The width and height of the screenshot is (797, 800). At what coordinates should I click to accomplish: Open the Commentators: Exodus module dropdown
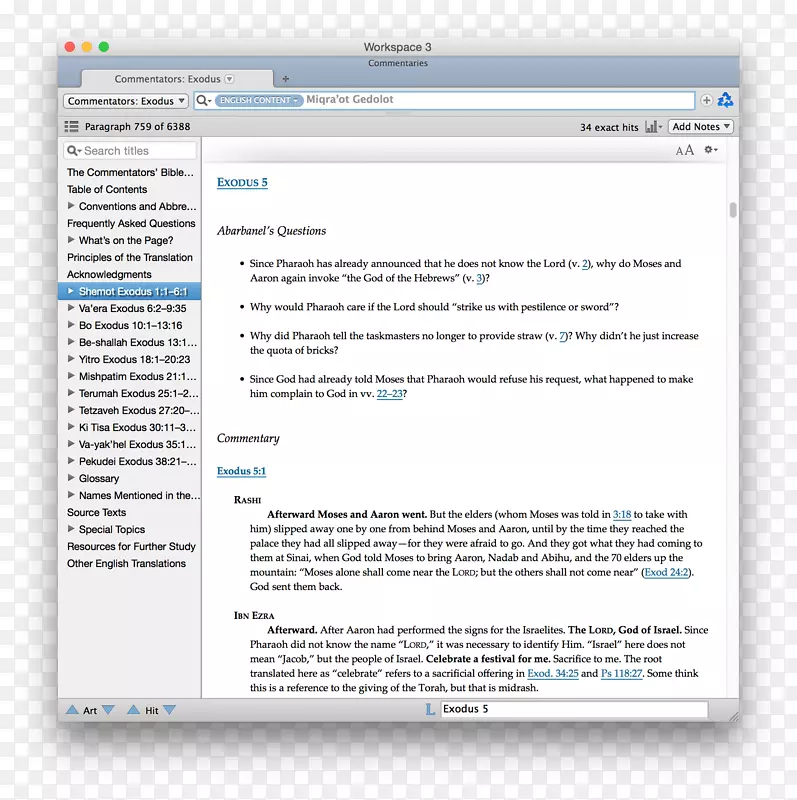point(126,101)
